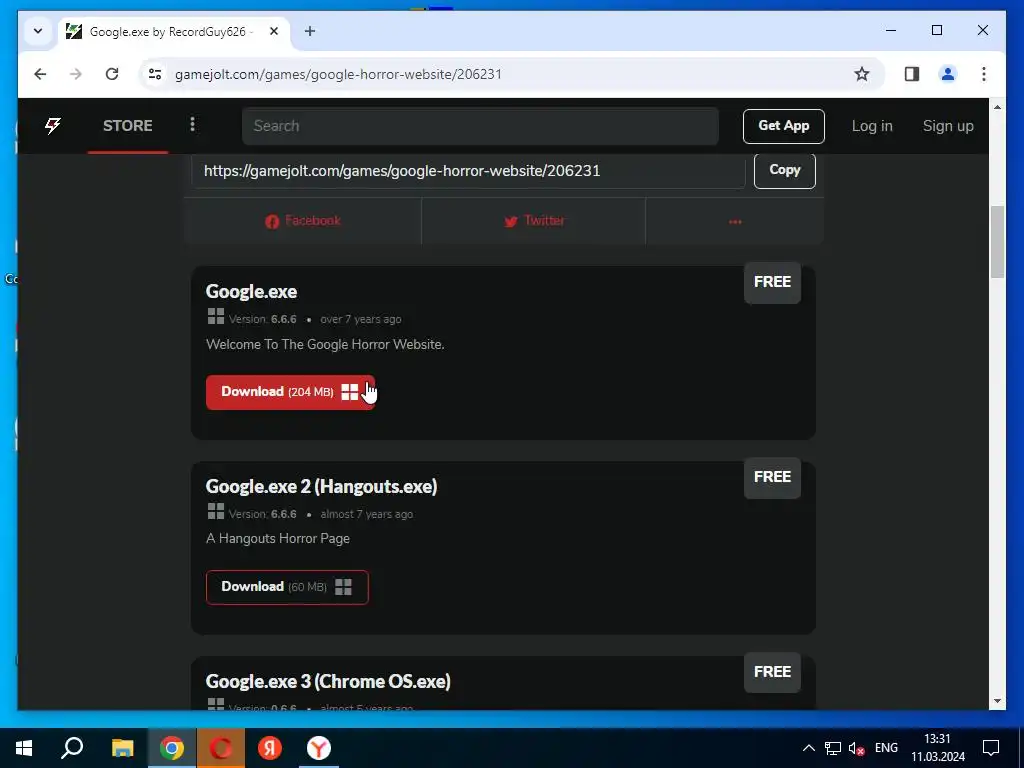Toggle the Chrome side panel
This screenshot has width=1024, height=768.
912,74
